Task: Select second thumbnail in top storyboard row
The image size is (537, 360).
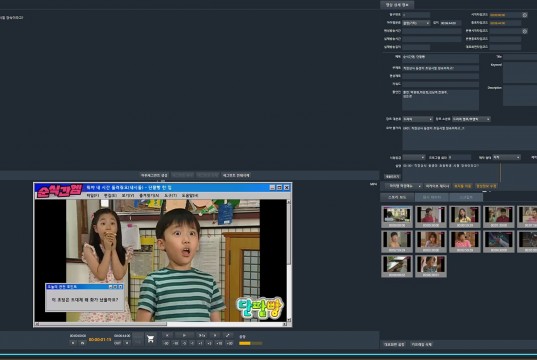Action: (x=431, y=216)
